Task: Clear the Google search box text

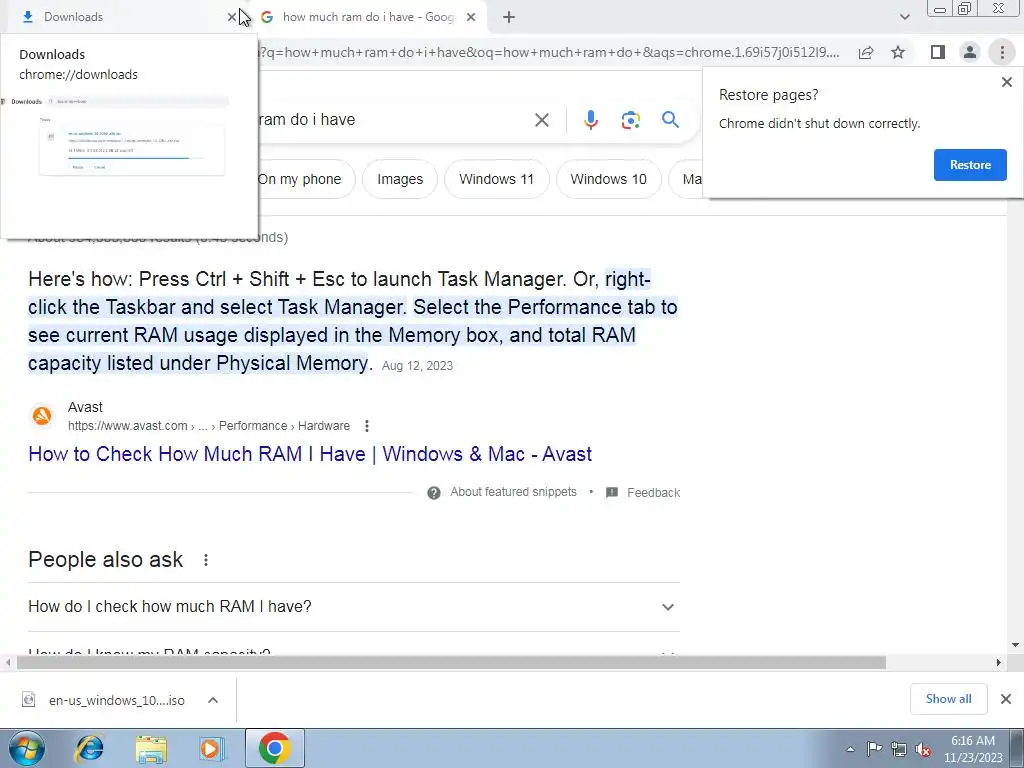Action: (x=541, y=120)
